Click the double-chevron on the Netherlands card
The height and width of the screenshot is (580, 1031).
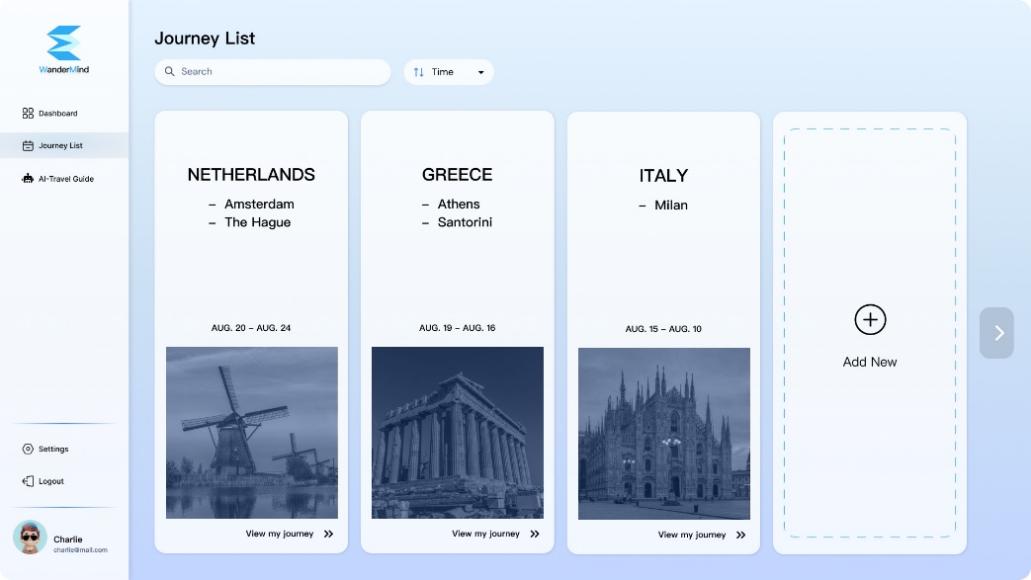click(x=329, y=534)
